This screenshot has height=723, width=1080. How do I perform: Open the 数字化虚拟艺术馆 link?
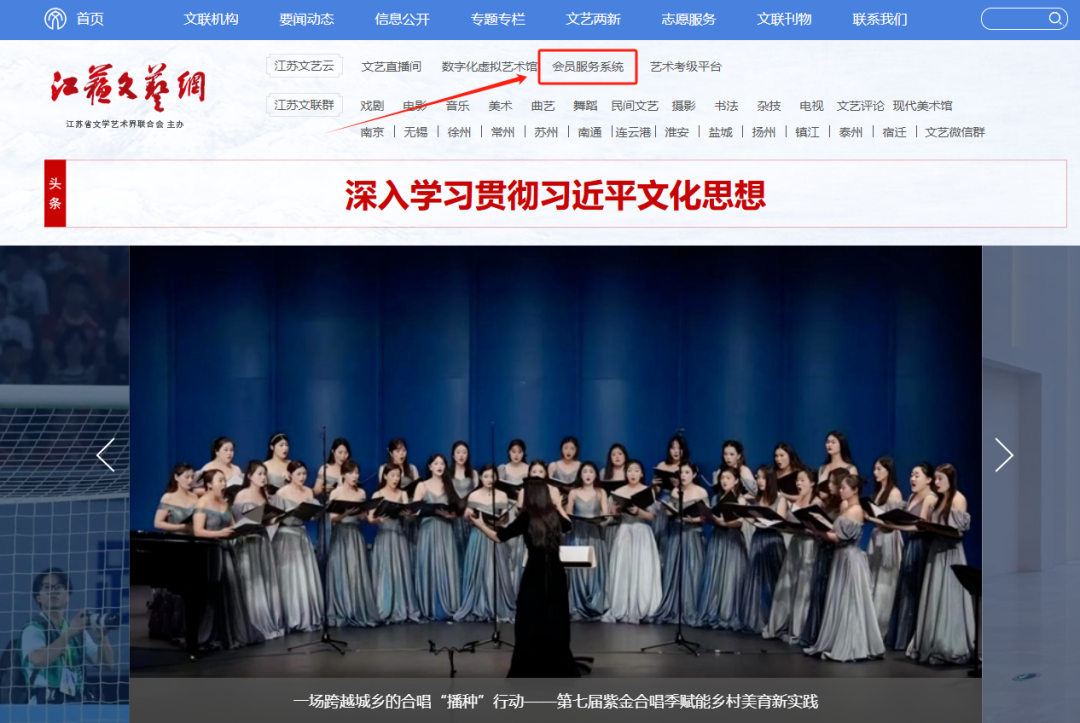click(489, 67)
